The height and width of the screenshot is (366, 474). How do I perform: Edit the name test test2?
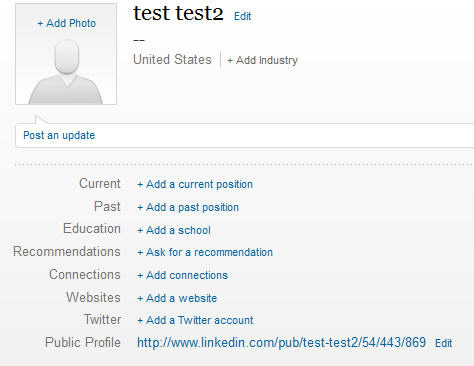[242, 16]
